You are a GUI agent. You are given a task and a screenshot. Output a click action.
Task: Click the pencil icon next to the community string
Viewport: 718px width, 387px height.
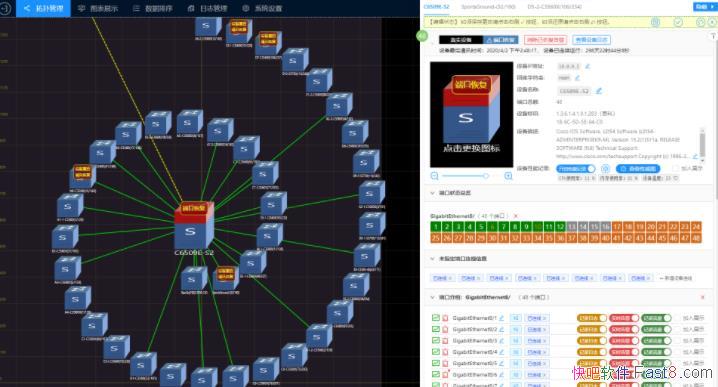577,78
